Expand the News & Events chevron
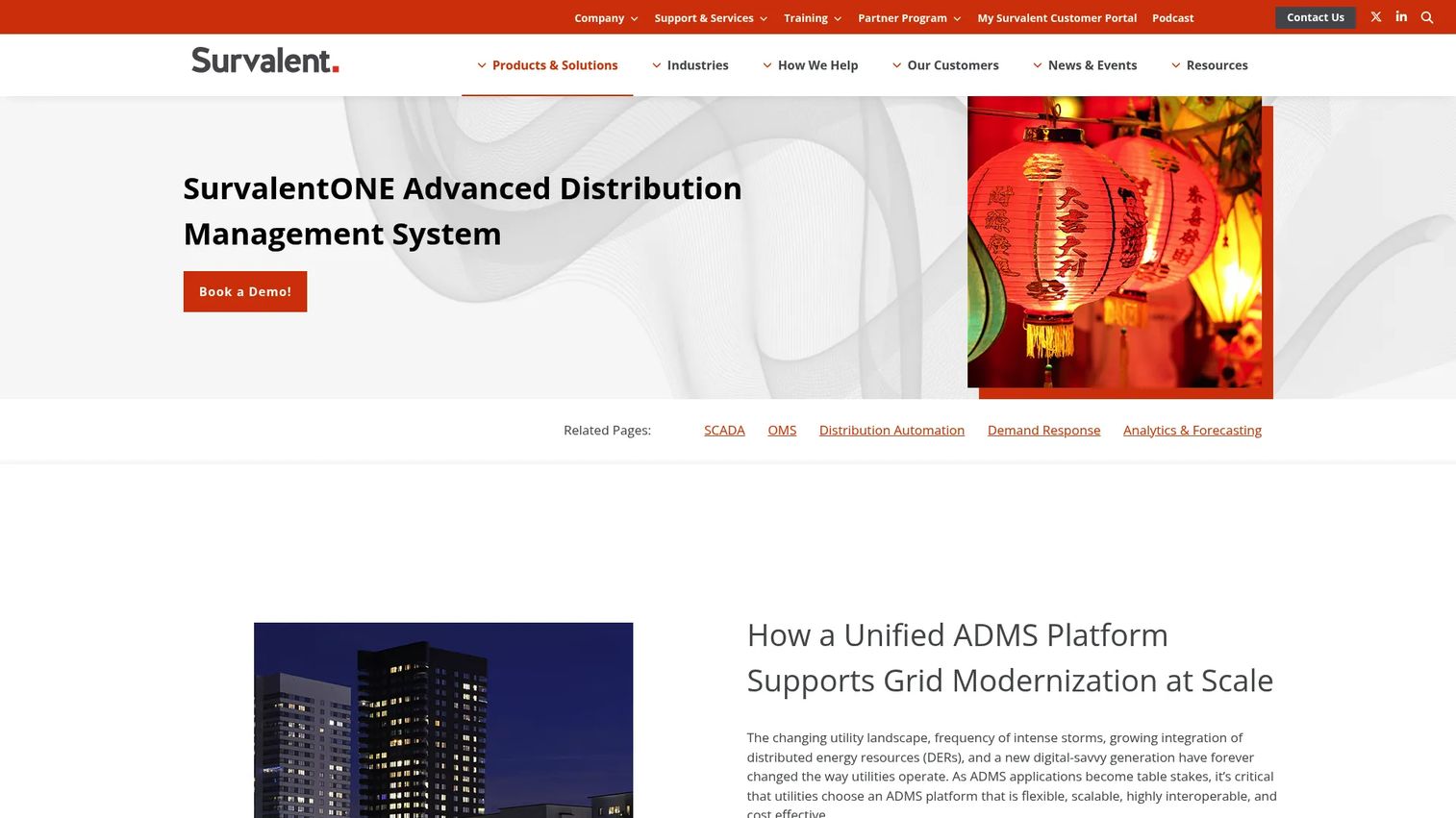Viewport: 1456px width, 818px height. click(1038, 65)
